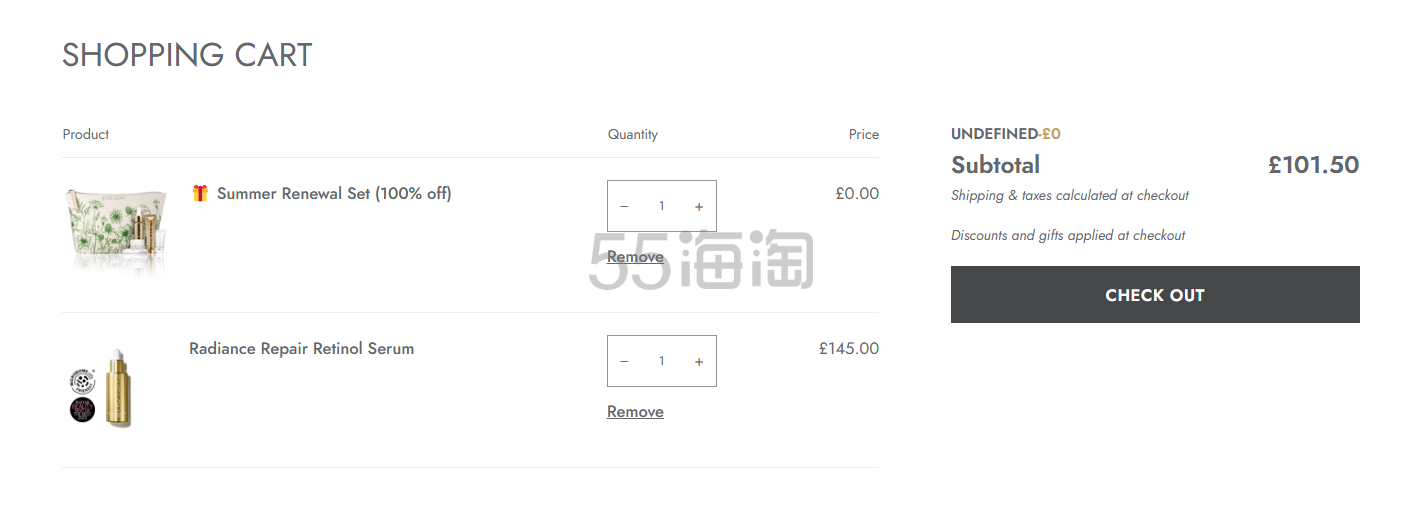Click the gift icon beside Summer Renewal Set

coord(200,193)
